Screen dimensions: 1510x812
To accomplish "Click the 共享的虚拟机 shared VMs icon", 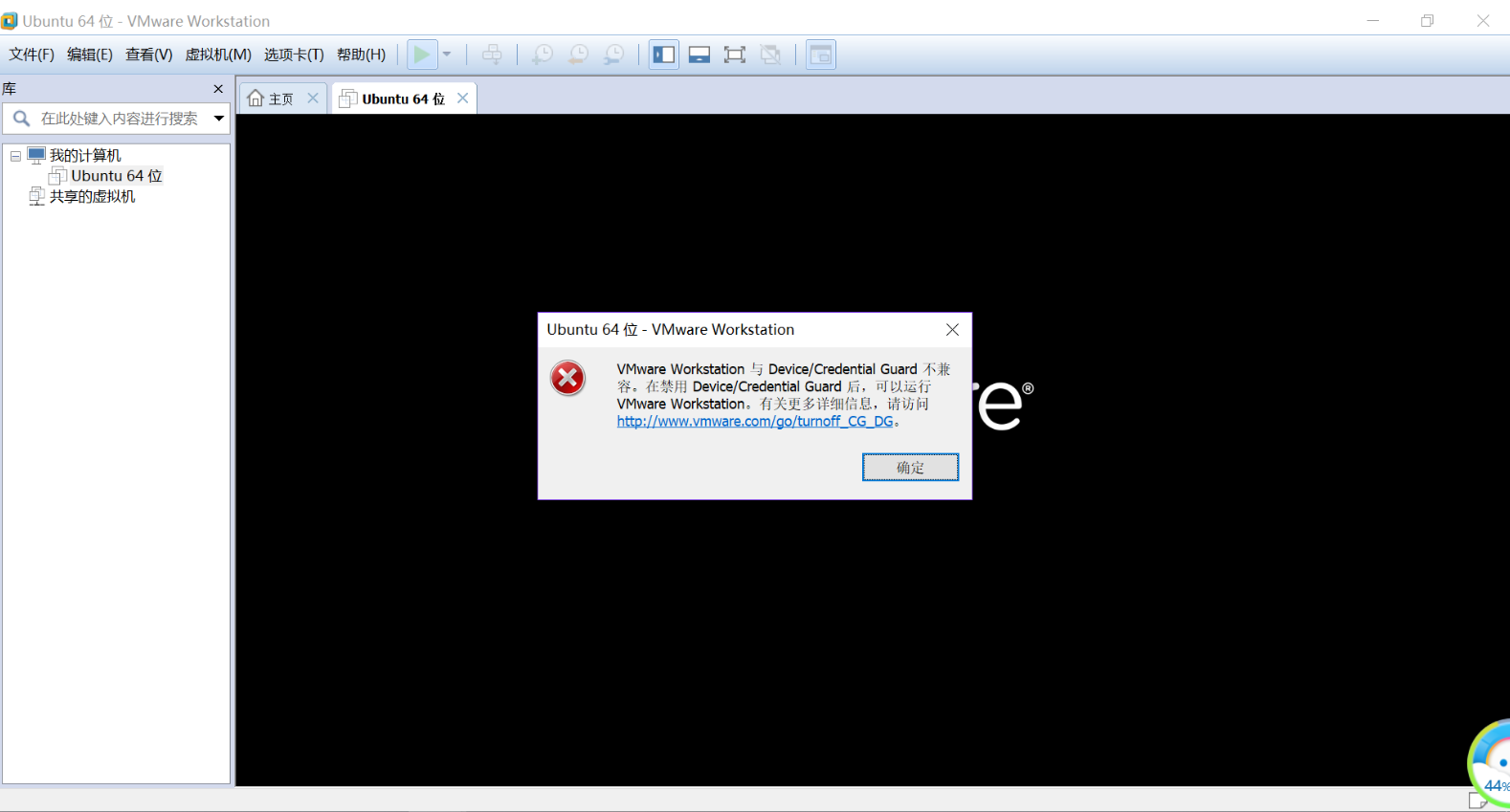I will [x=37, y=196].
